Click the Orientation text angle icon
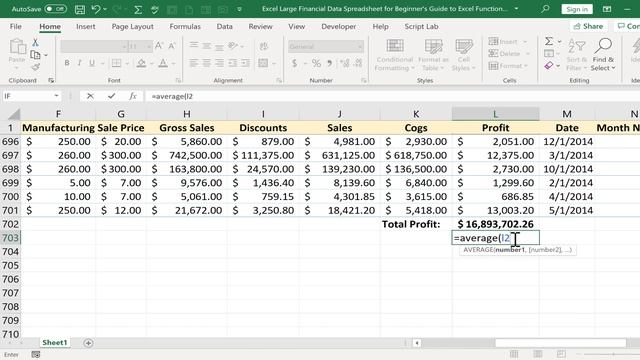Viewport: 640px width, 360px height. pos(233,46)
